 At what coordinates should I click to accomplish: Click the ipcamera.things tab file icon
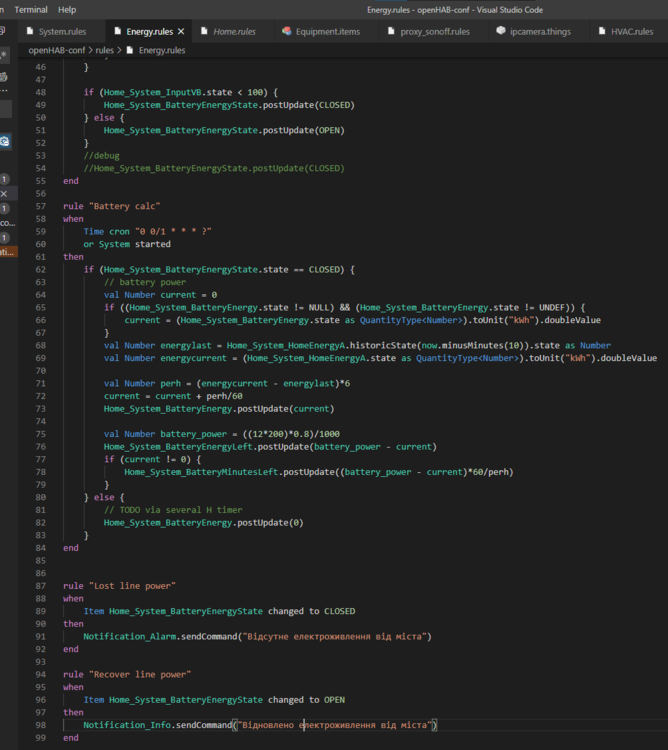click(x=500, y=31)
